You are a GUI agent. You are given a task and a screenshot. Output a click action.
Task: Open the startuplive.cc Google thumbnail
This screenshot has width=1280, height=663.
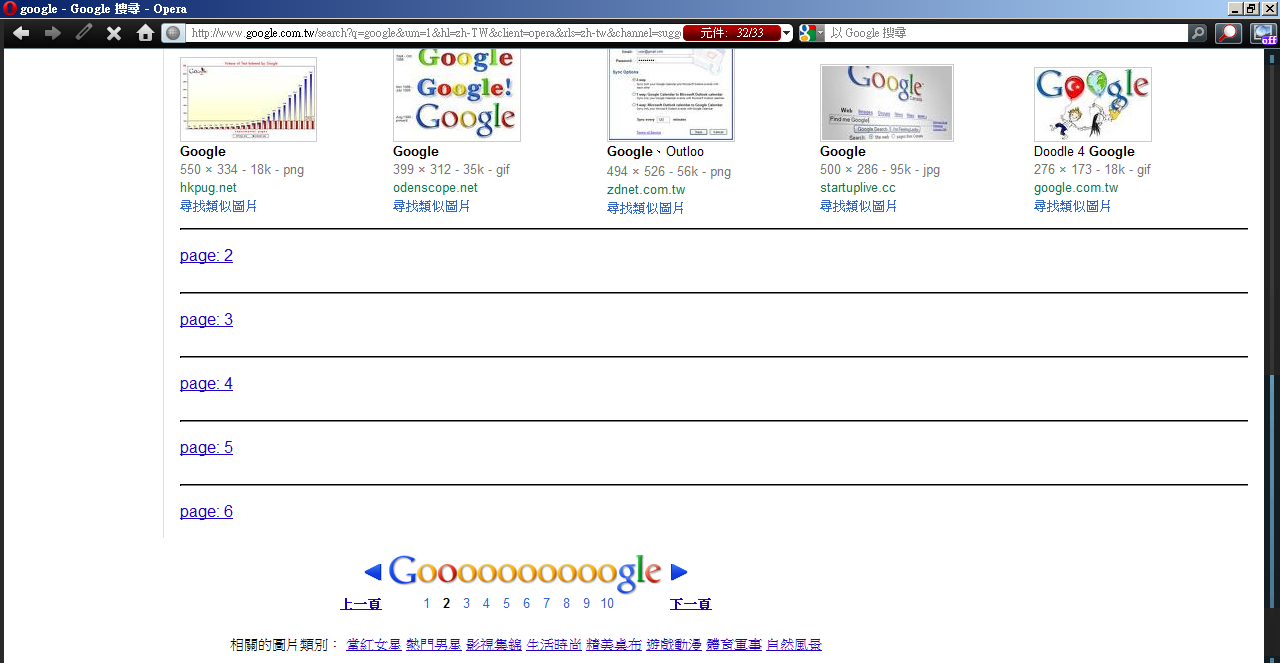[x=887, y=103]
